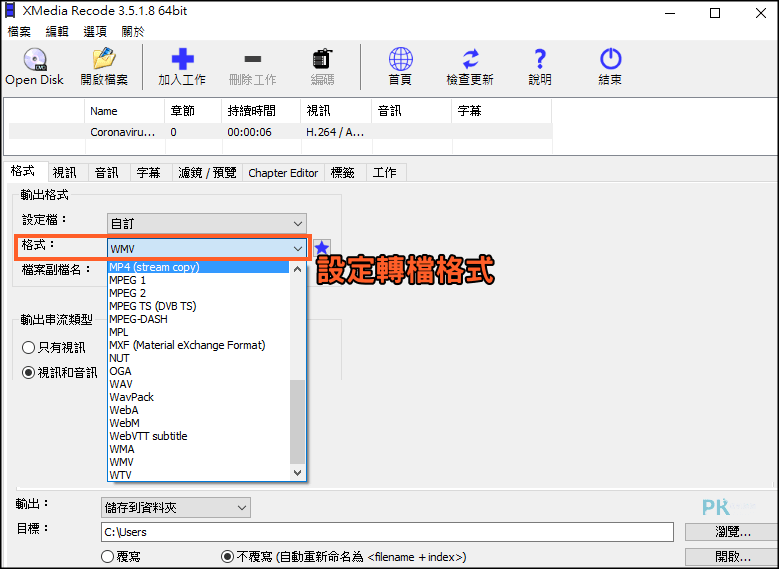This screenshot has width=779, height=569.
Task: Select the 覆寫 radio button
Action: [107, 557]
